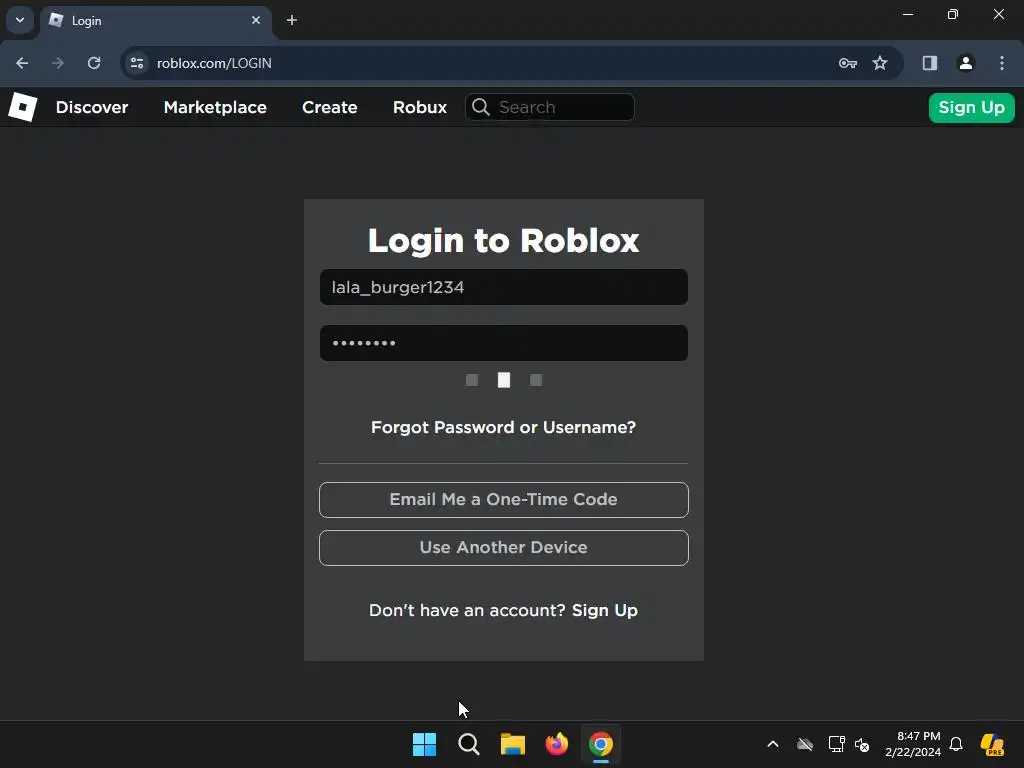
Task: Minimize the Chrome window
Action: 908,14
